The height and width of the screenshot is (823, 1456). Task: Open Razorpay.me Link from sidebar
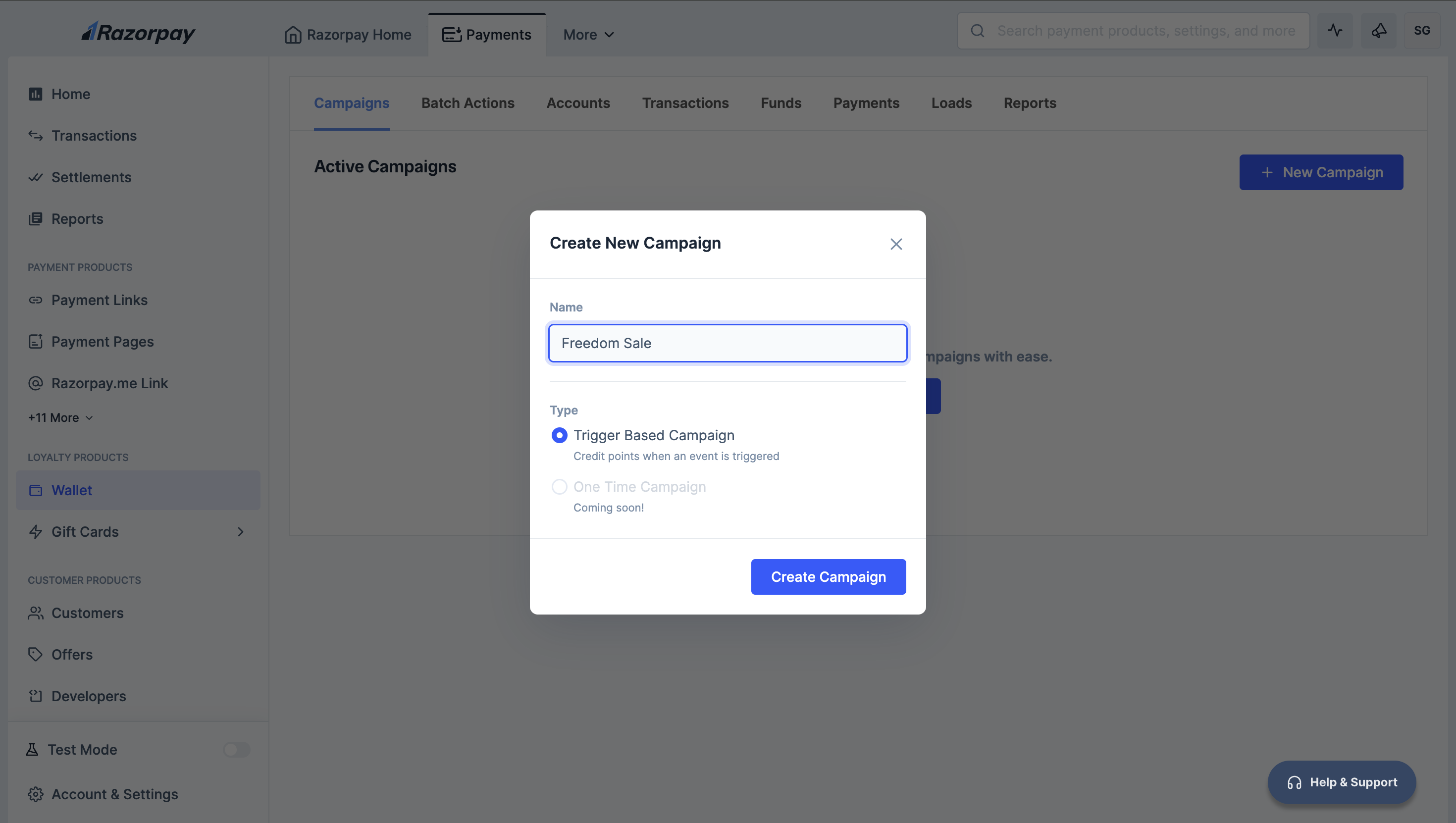(109, 383)
